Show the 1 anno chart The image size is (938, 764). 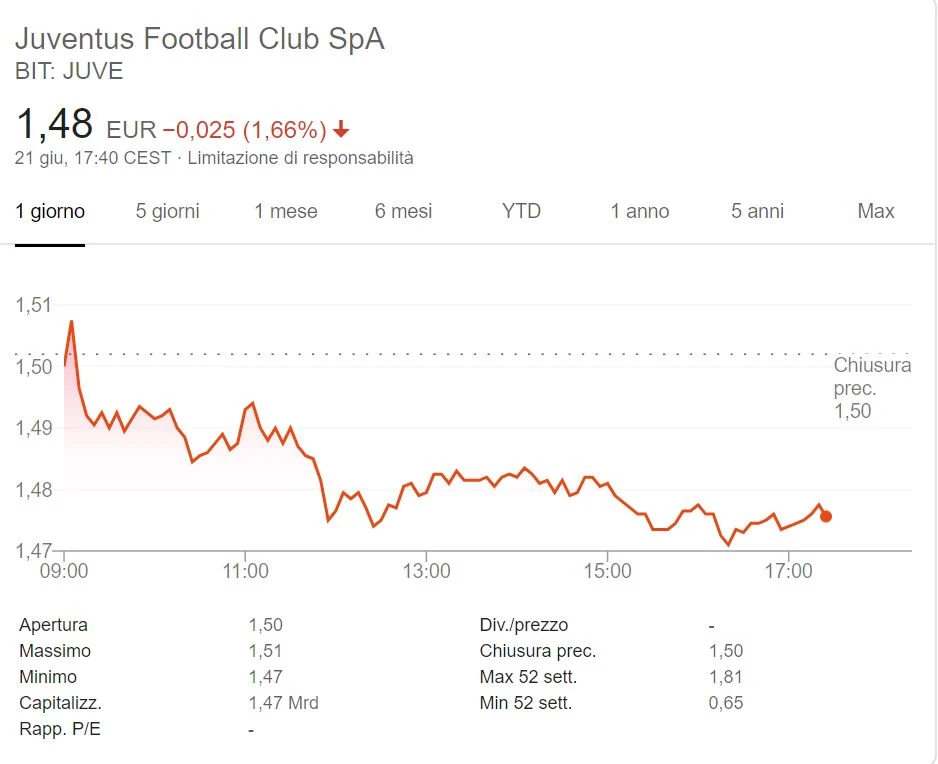[639, 211]
